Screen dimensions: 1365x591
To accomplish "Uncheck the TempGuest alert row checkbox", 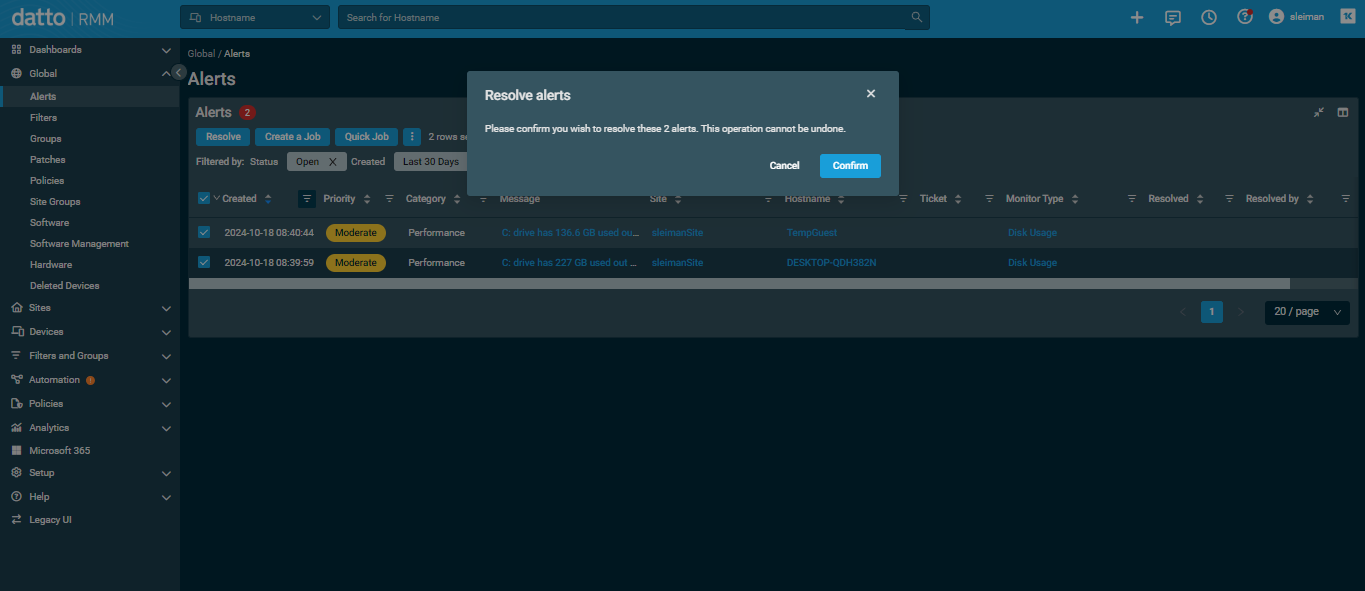I will pos(204,232).
